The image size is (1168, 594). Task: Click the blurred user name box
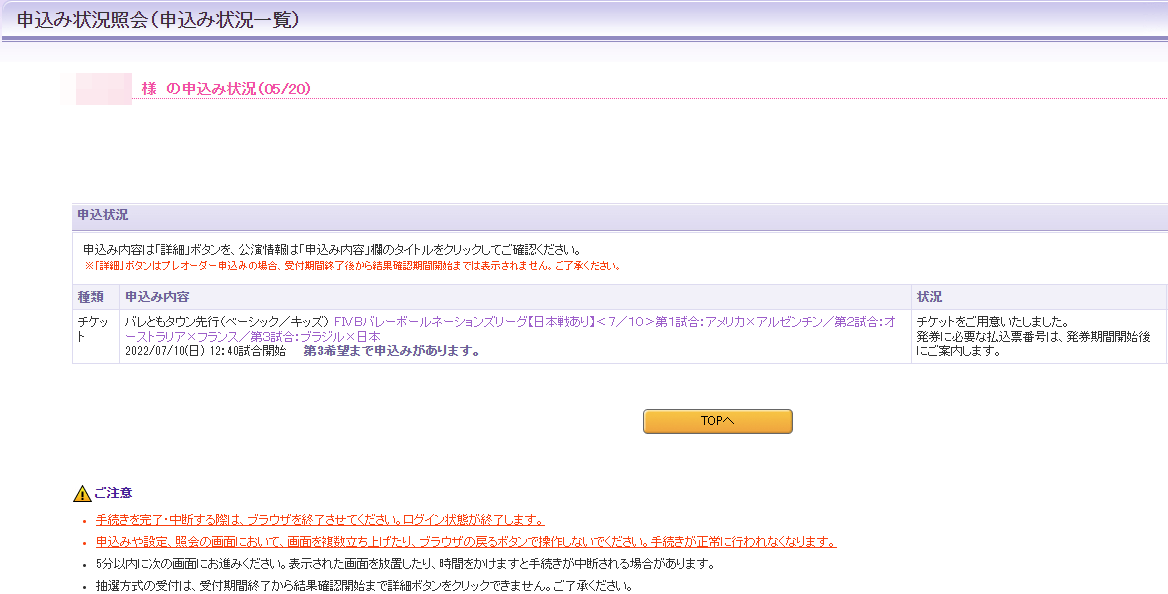click(104, 89)
